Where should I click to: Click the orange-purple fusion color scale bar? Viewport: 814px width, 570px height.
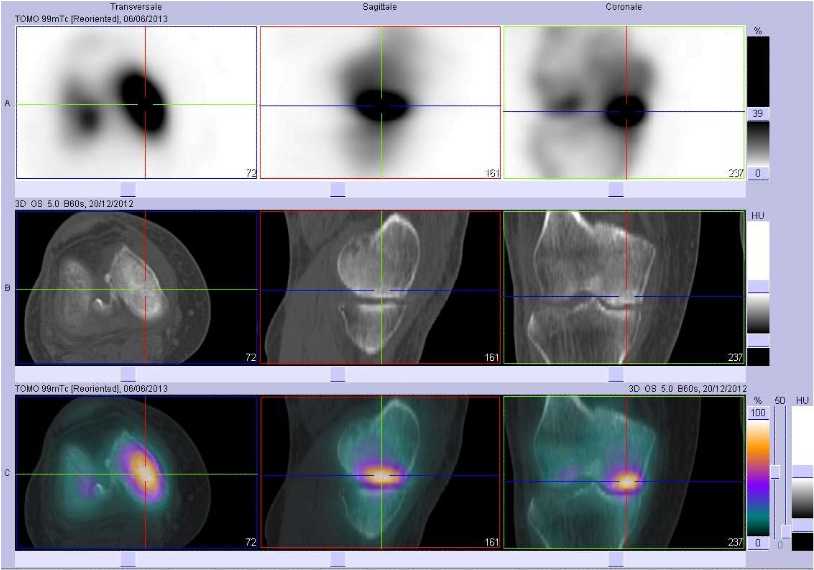click(x=758, y=478)
